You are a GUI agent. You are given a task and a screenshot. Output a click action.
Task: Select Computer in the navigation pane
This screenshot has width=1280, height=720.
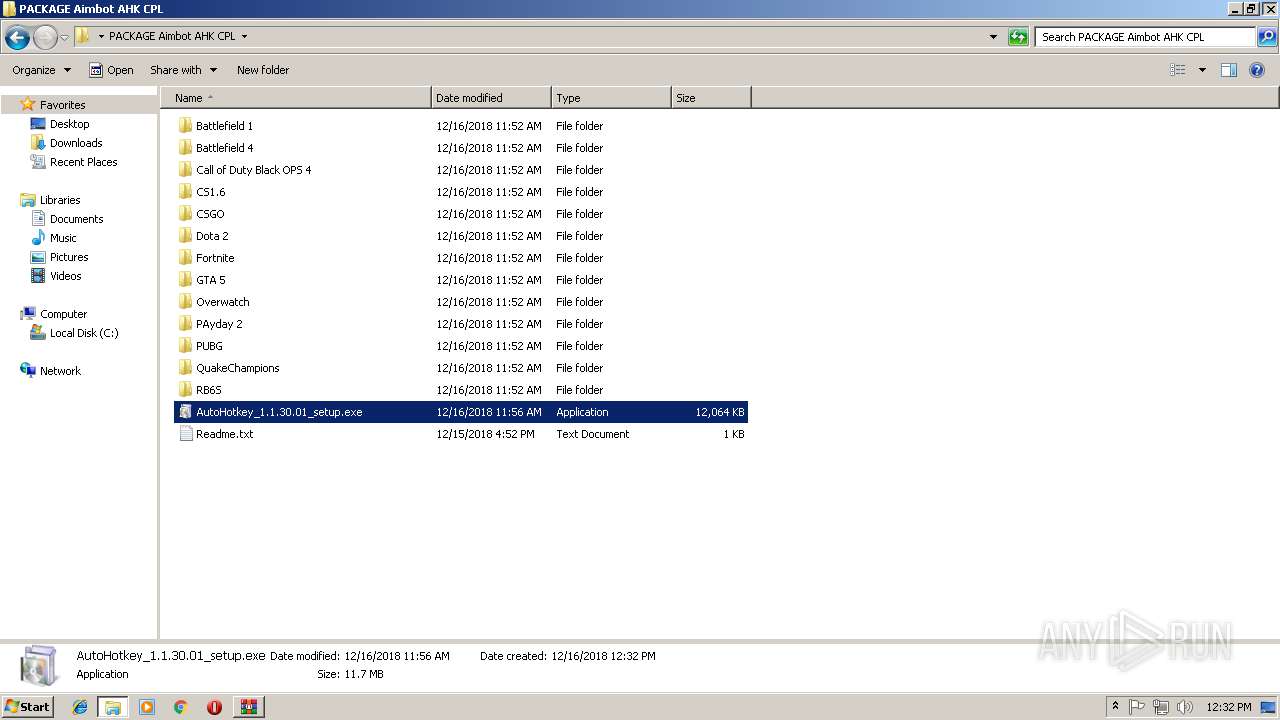(x=63, y=314)
